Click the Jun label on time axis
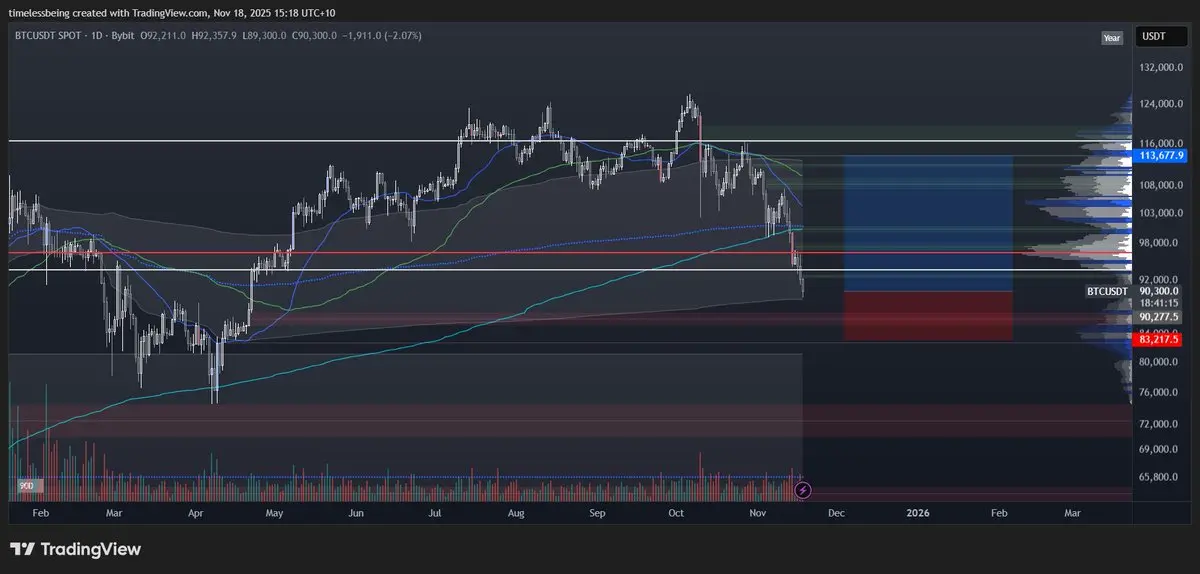This screenshot has width=1200, height=574. (356, 512)
